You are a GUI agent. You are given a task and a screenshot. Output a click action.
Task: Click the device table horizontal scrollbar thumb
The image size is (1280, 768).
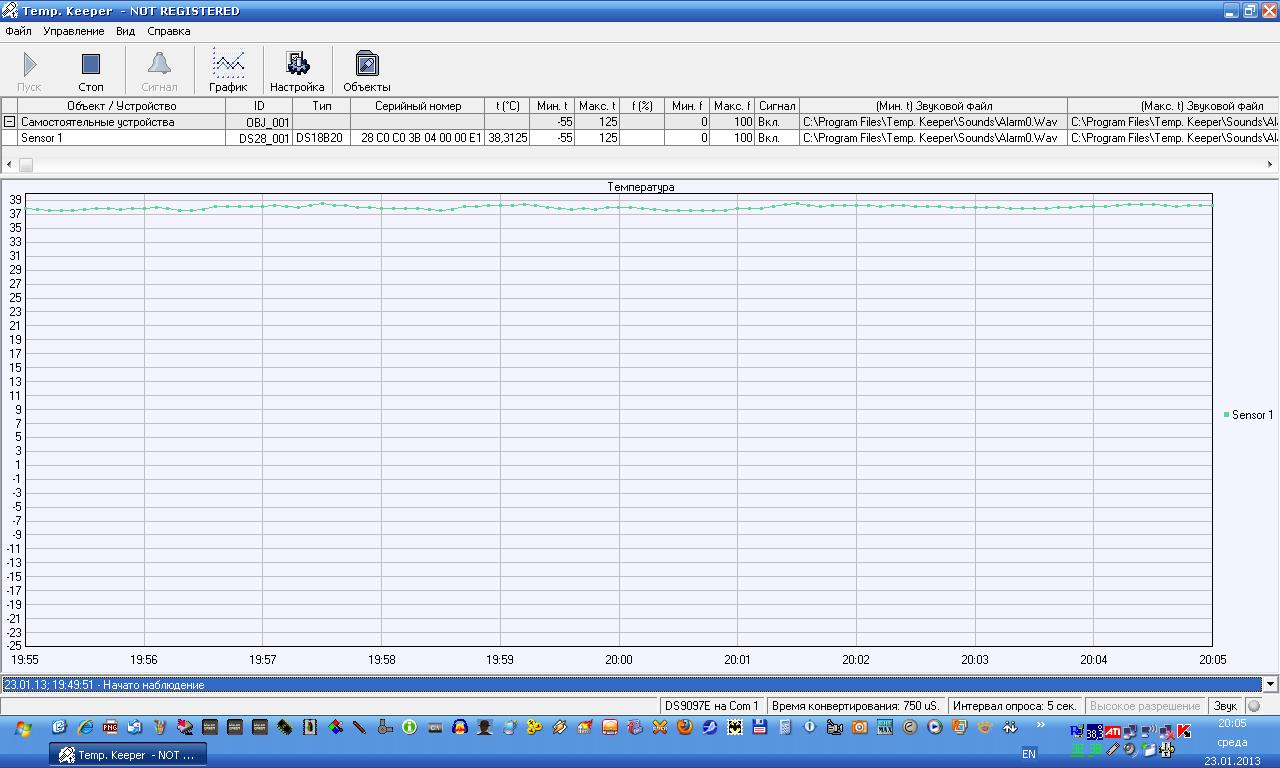pos(26,164)
